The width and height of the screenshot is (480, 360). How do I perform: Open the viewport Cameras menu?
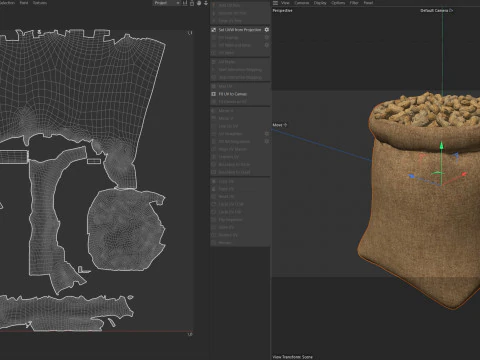click(x=302, y=3)
